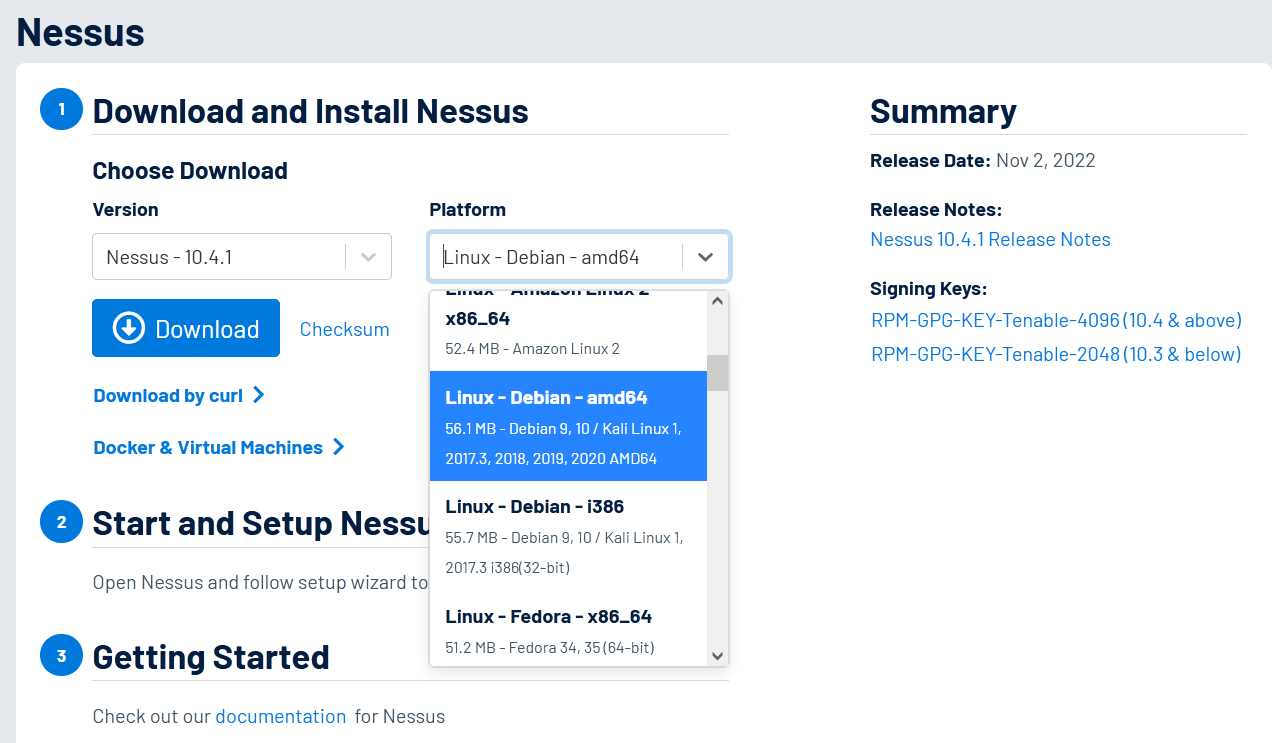Screen dimensions: 1272x743
Task: Click the Platform dropdown chevron arrow
Action: (706, 257)
